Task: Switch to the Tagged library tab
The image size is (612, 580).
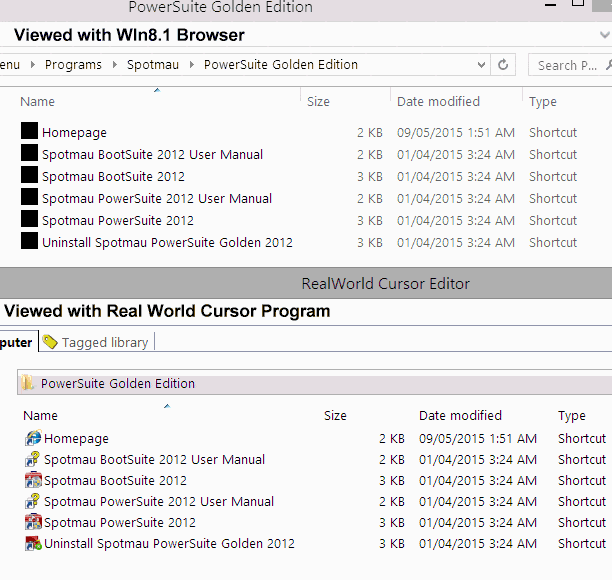Action: [x=104, y=342]
